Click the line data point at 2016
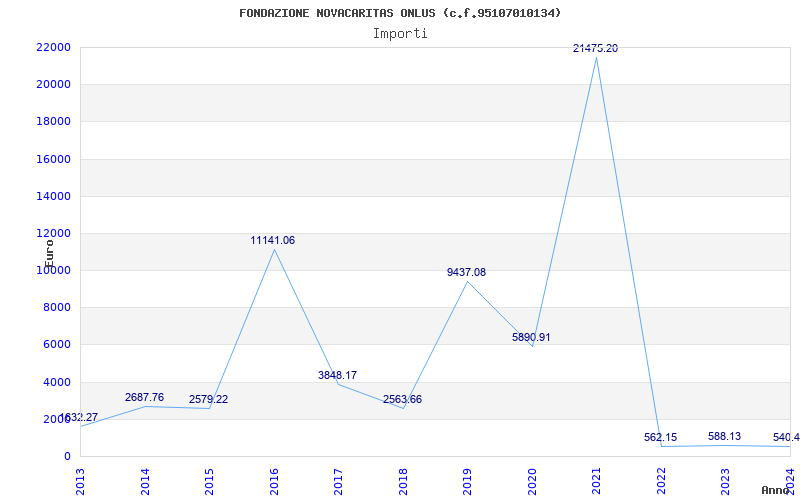This screenshot has height=500, width=800. (274, 249)
